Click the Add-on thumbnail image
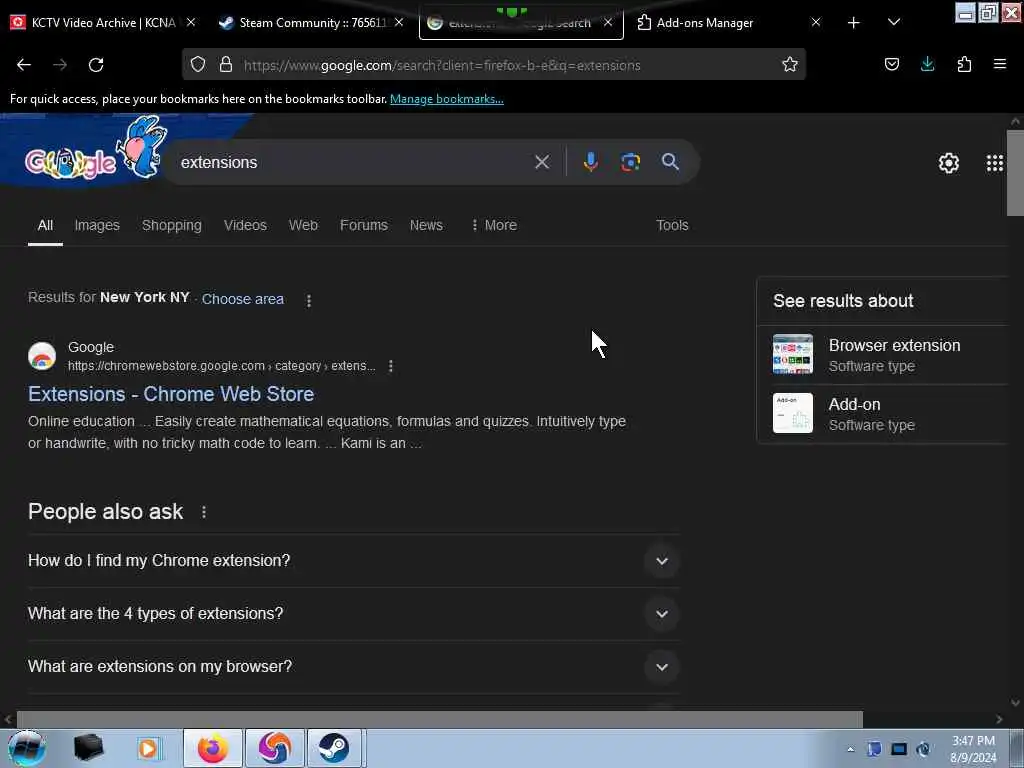This screenshot has height=768, width=1024. click(793, 413)
